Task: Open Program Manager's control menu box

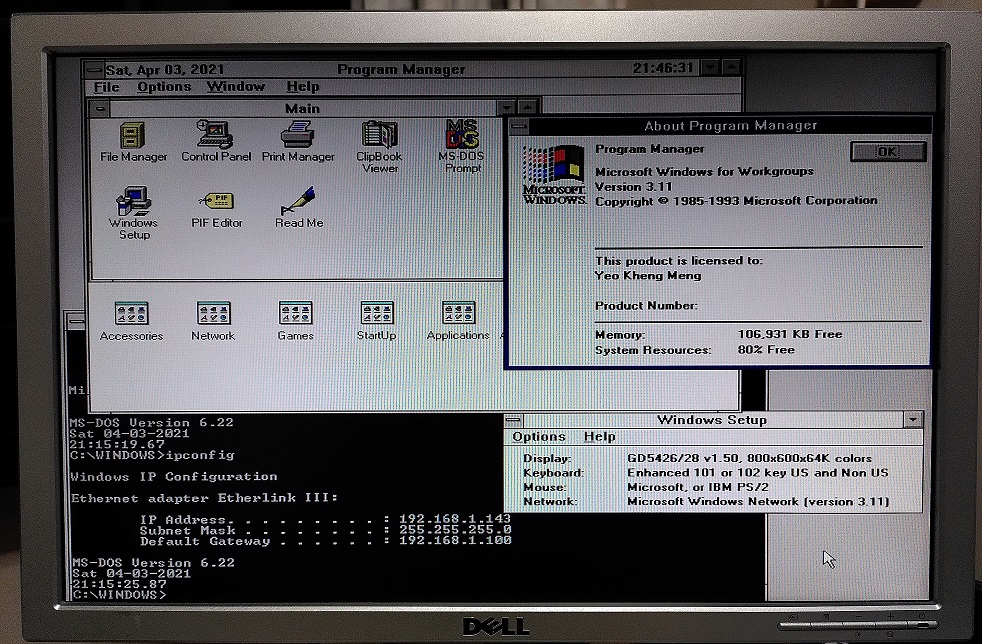Action: click(x=94, y=69)
